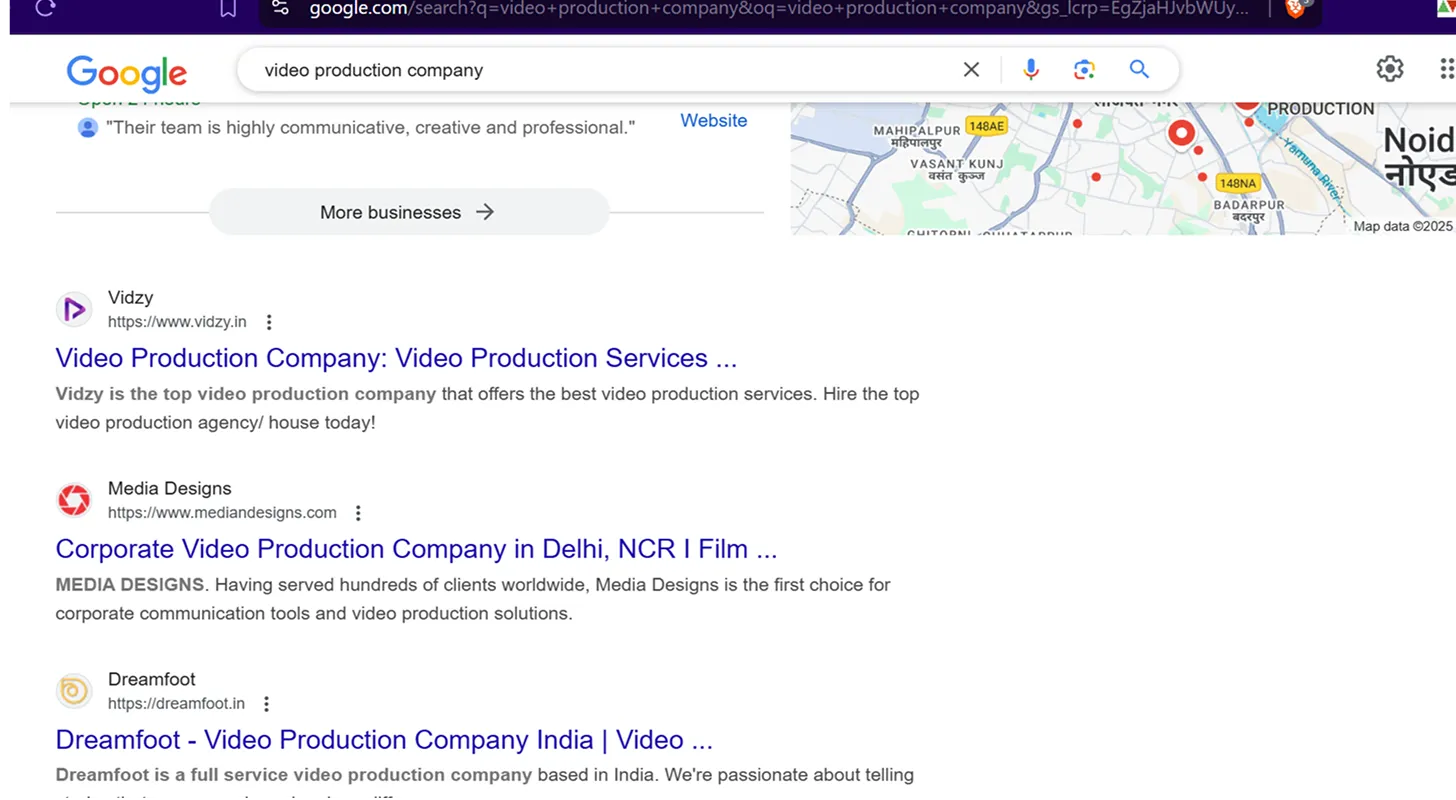Open the Google apps grid
The height and width of the screenshot is (800, 1456).
point(1446,69)
